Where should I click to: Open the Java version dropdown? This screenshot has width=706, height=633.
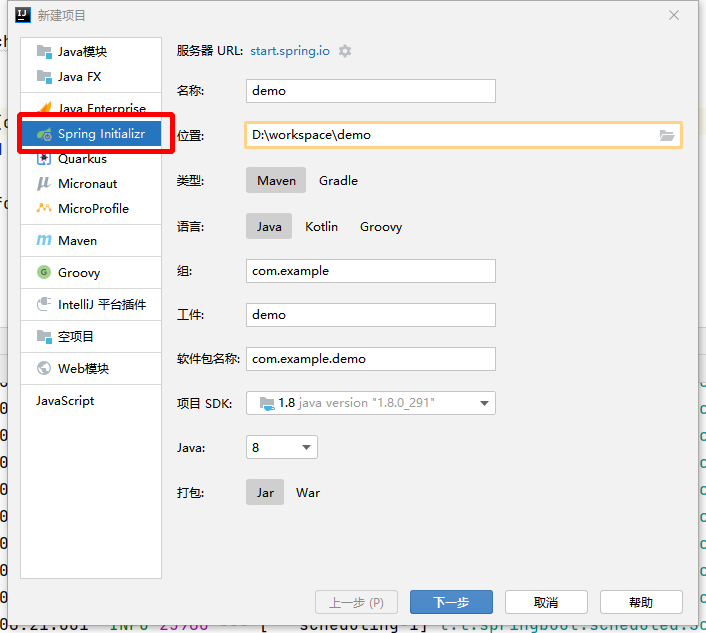(x=282, y=447)
